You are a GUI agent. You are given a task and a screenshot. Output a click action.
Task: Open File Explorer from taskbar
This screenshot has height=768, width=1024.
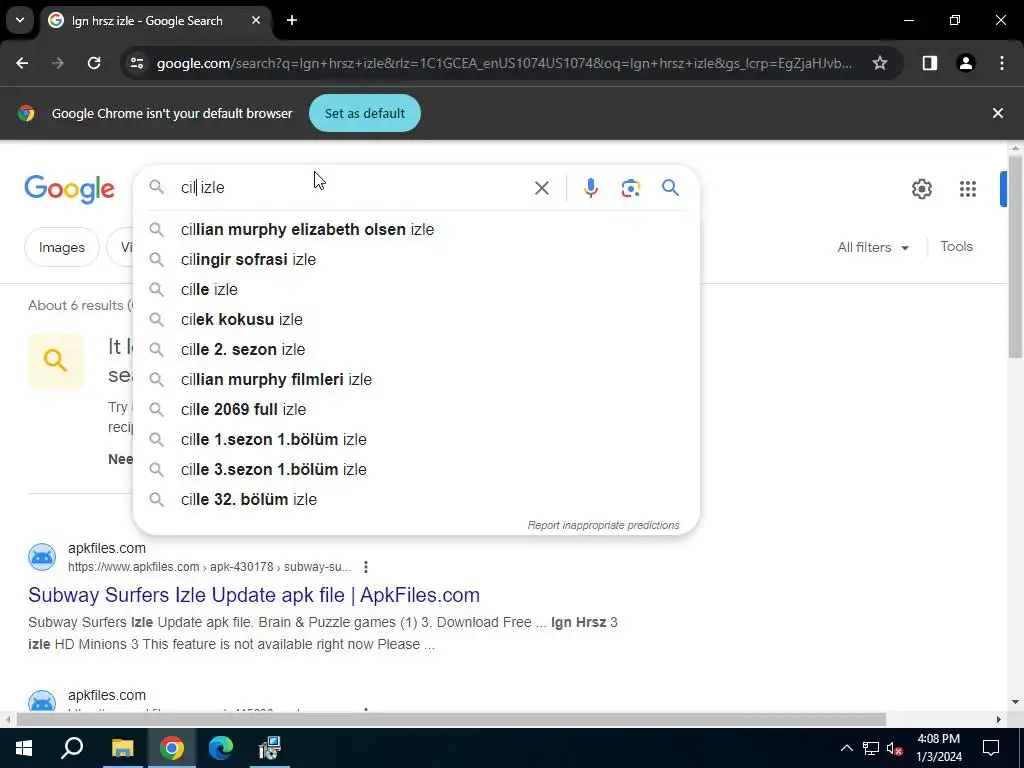[x=122, y=748]
